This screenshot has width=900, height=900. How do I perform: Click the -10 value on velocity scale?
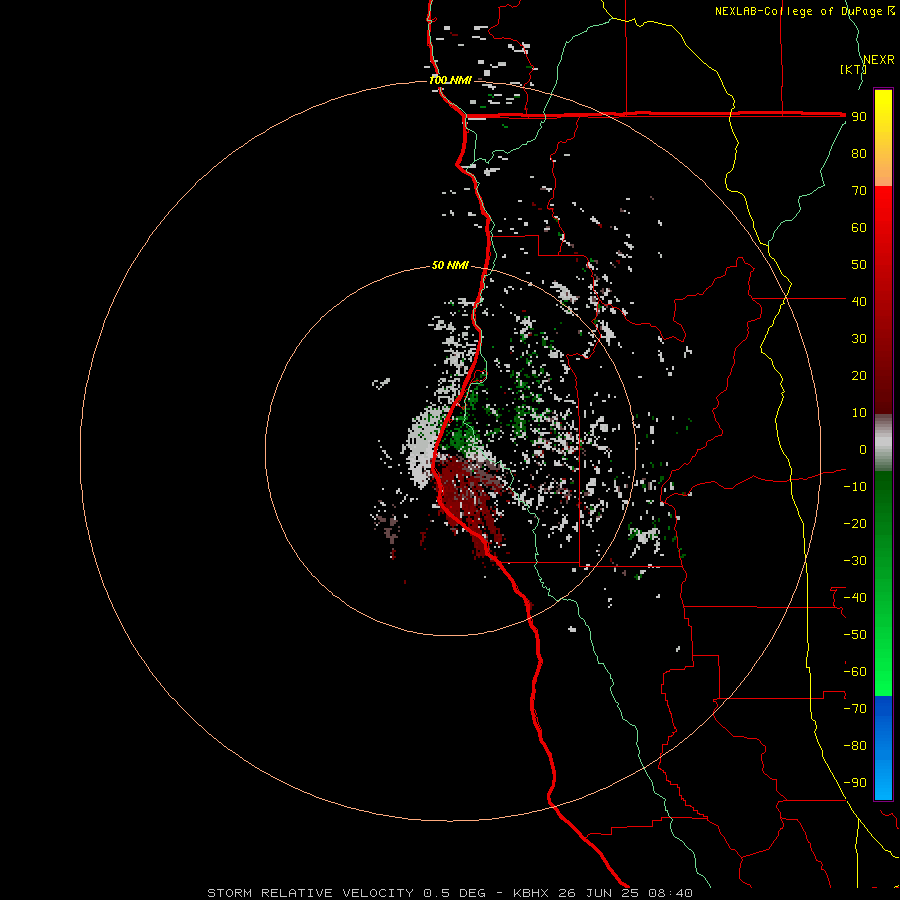click(x=855, y=487)
